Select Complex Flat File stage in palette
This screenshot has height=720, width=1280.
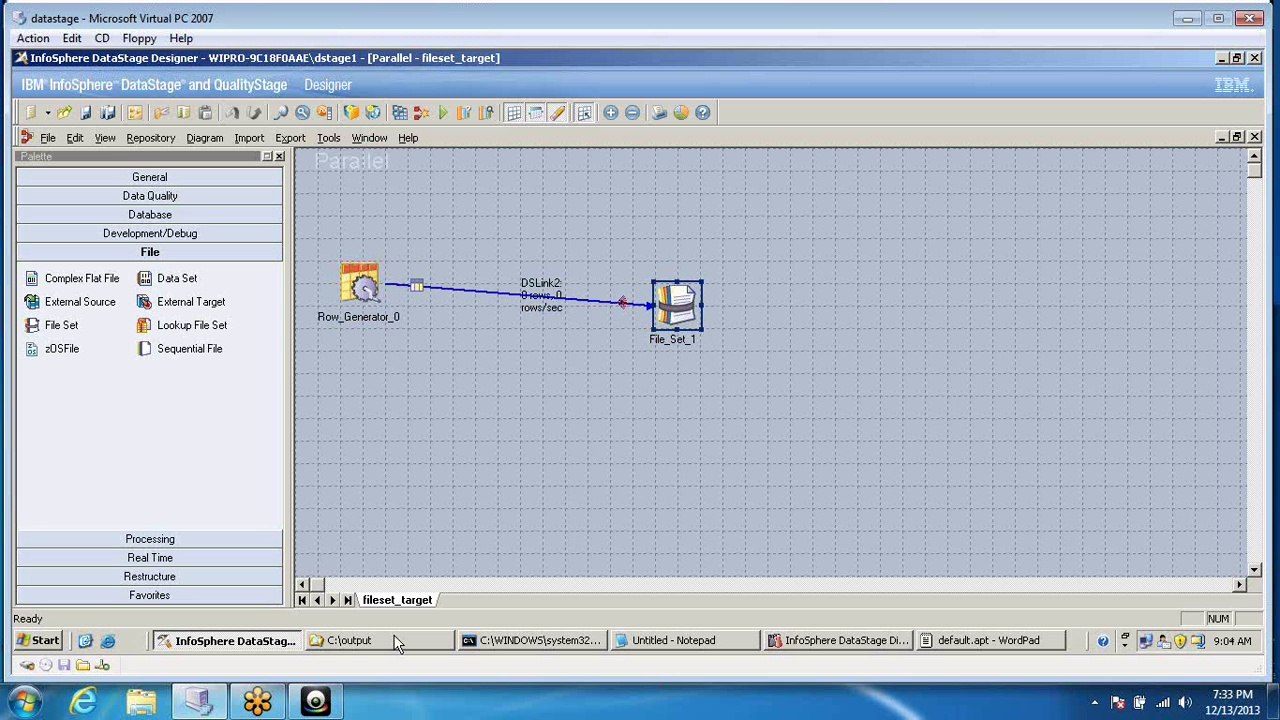71,278
